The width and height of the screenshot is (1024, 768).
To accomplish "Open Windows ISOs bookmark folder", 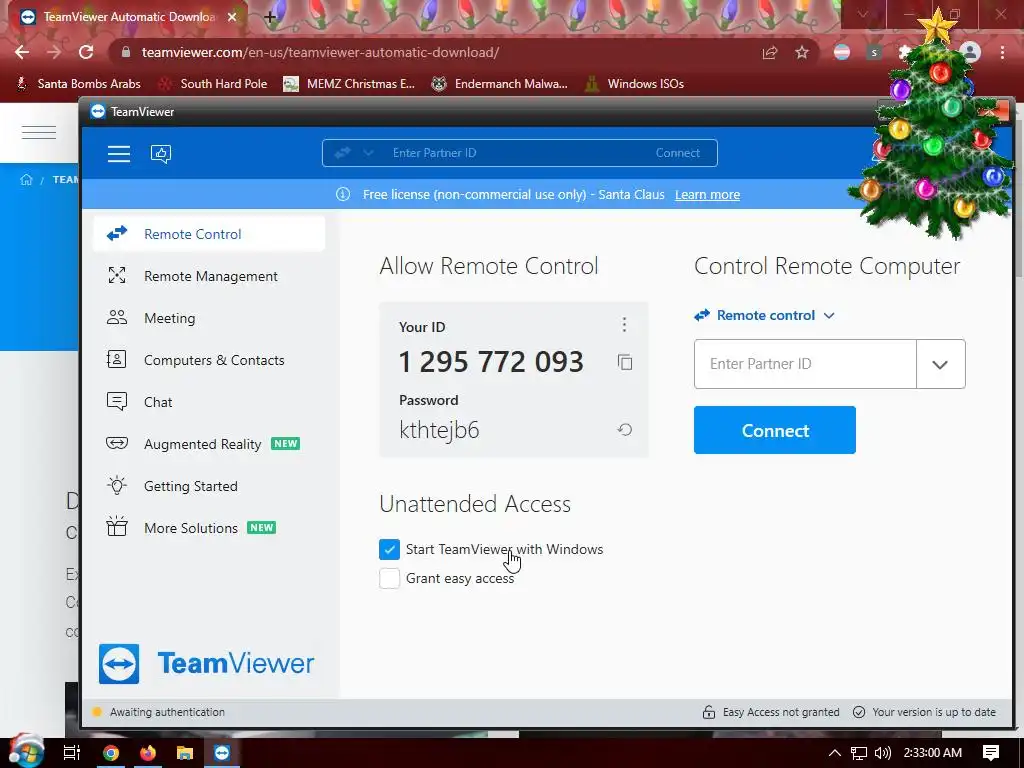I will pos(635,84).
